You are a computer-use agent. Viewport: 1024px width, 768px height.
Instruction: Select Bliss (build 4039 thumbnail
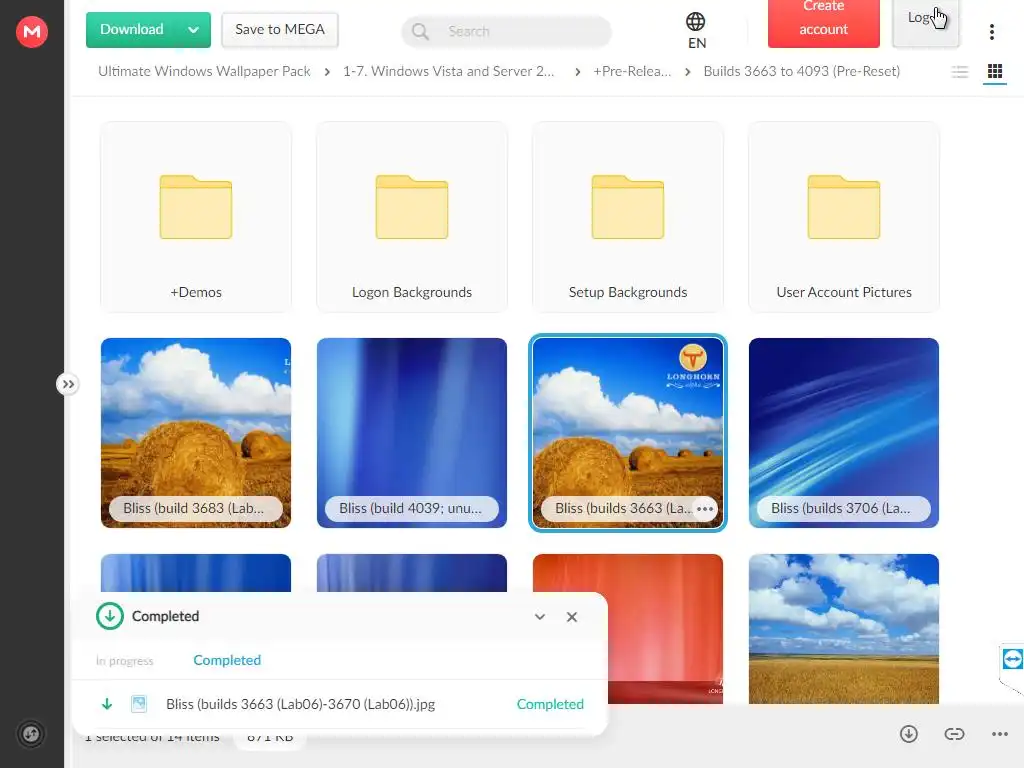(x=412, y=432)
